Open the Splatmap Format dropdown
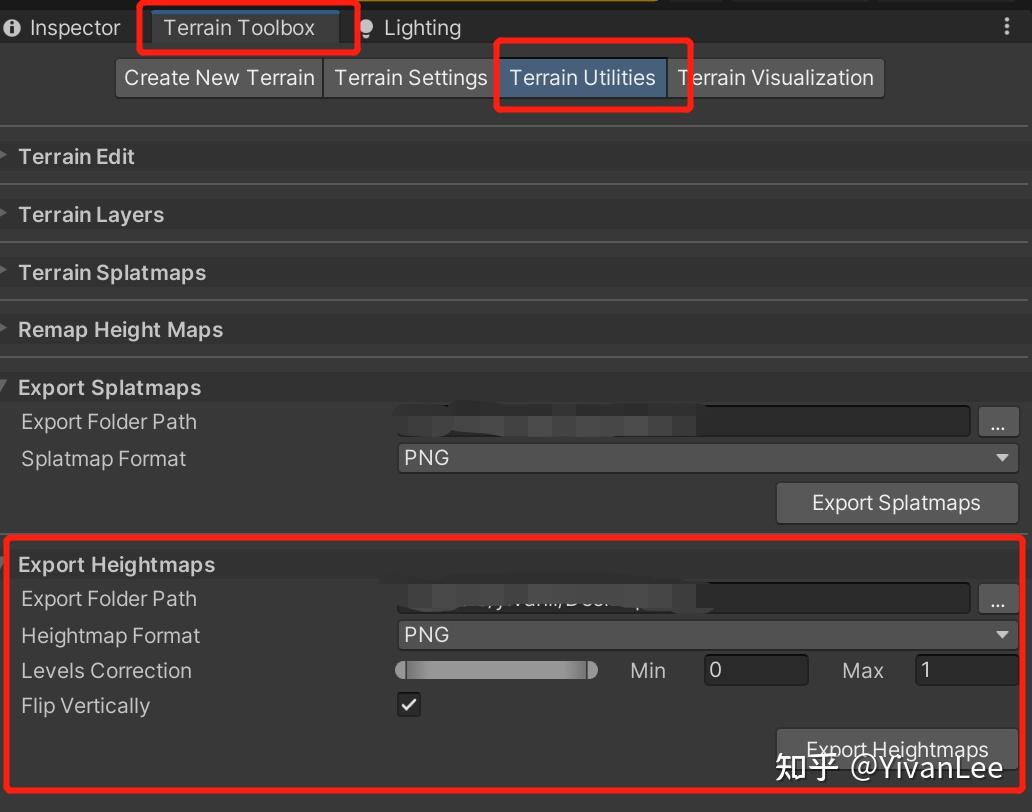 707,457
